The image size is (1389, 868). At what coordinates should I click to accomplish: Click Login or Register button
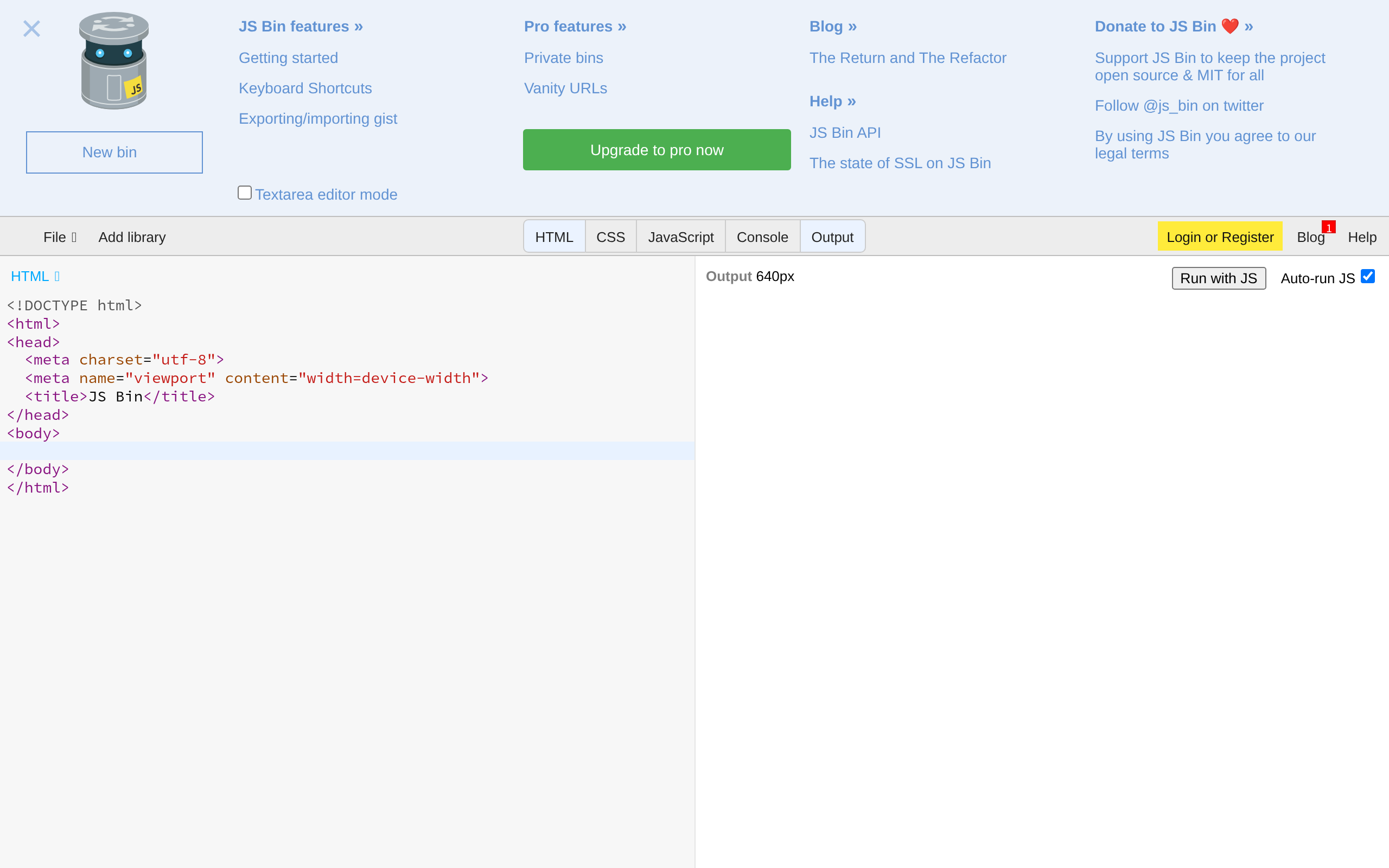[x=1220, y=237]
